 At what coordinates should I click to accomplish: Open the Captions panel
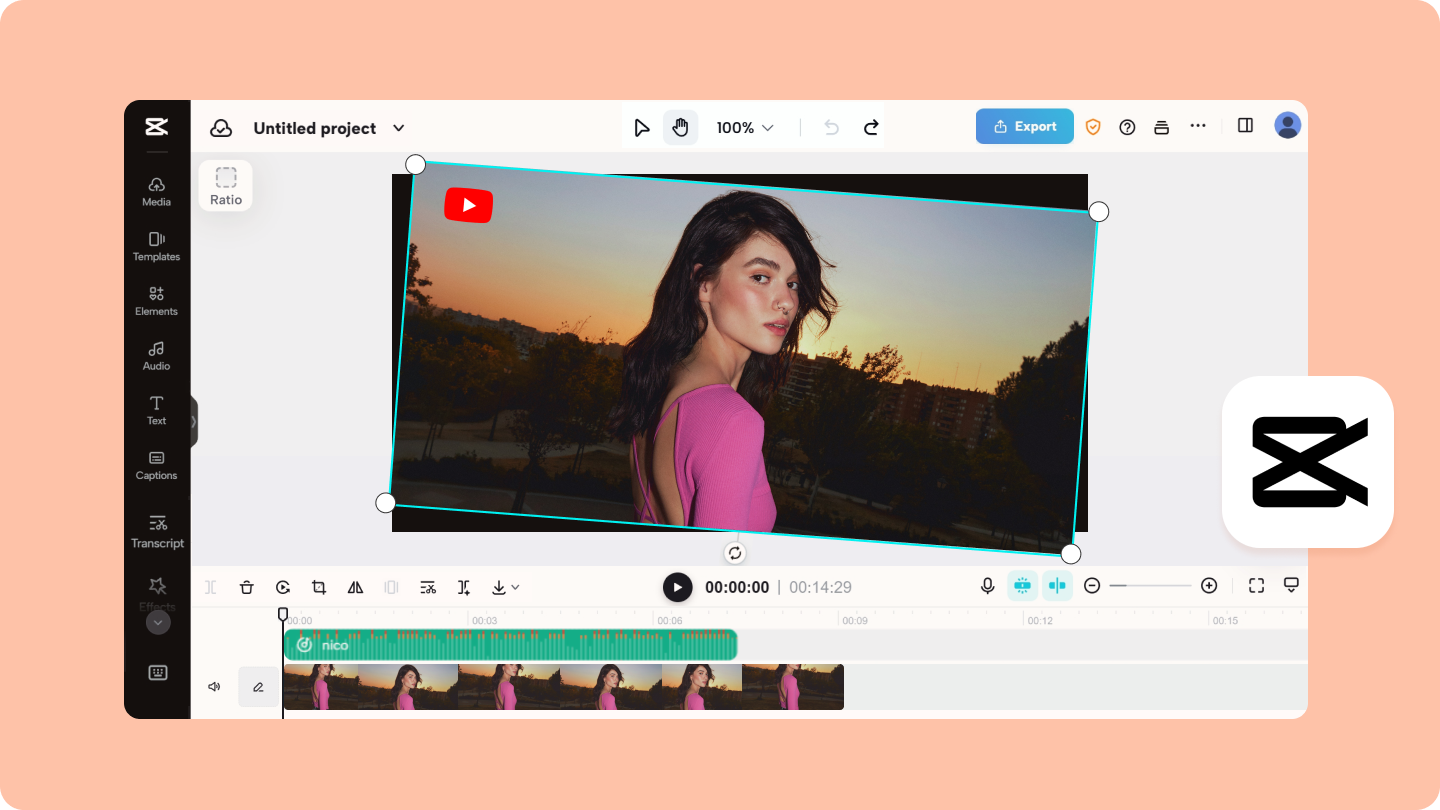(x=156, y=466)
